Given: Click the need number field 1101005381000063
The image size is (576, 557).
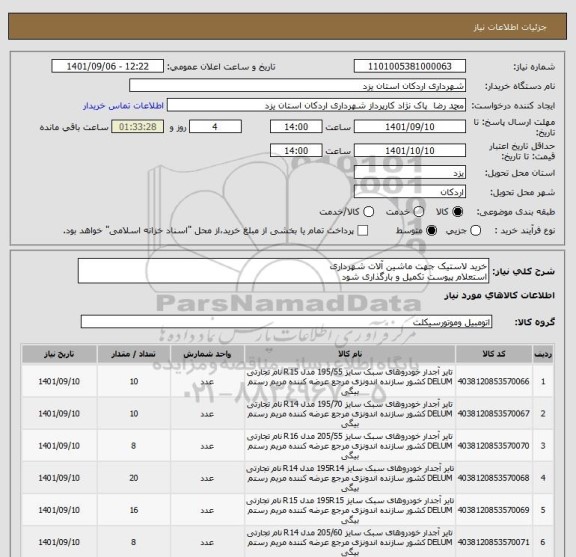Looking at the screenshot, I should point(410,67).
